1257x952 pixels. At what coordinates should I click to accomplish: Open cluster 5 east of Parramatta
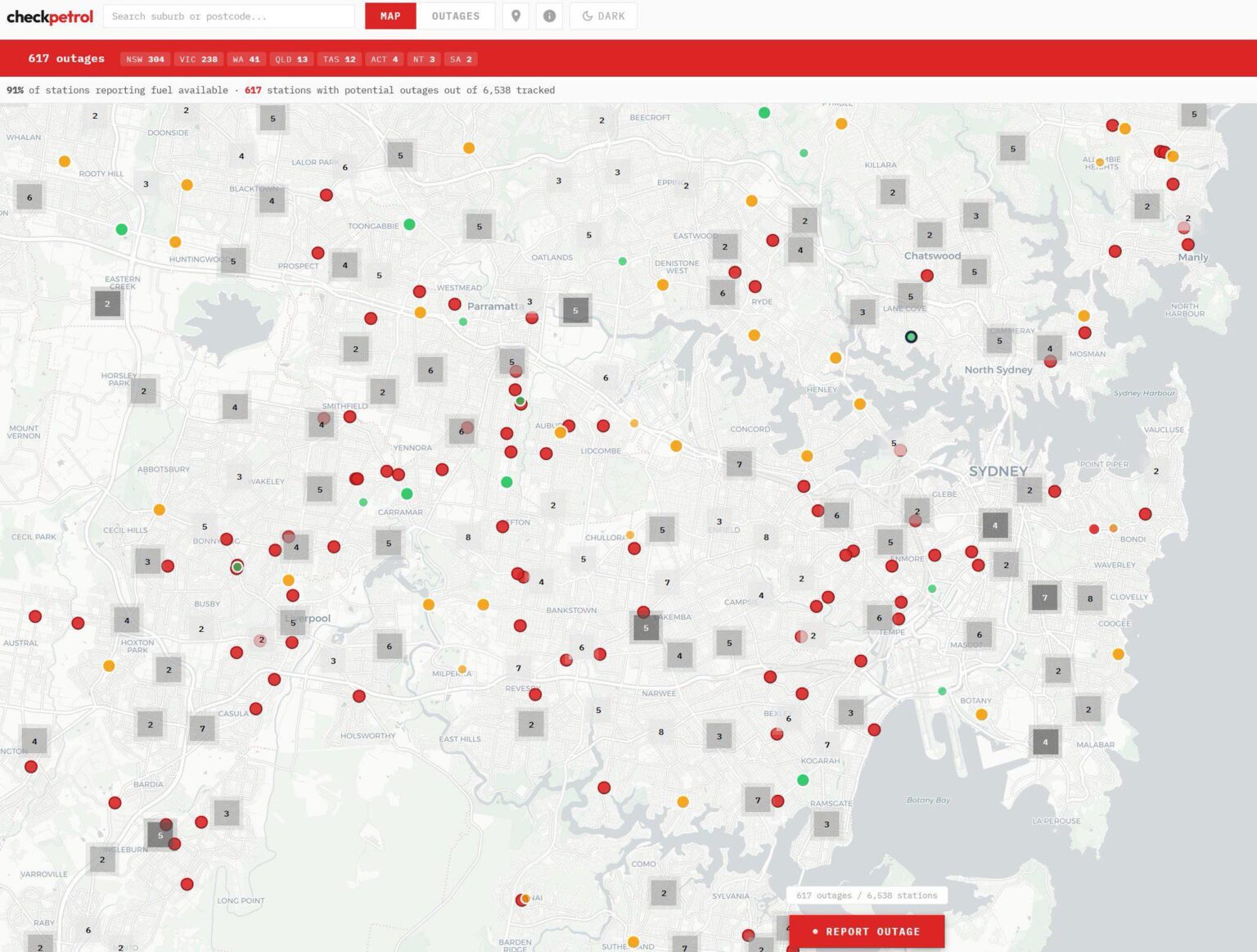pos(575,310)
